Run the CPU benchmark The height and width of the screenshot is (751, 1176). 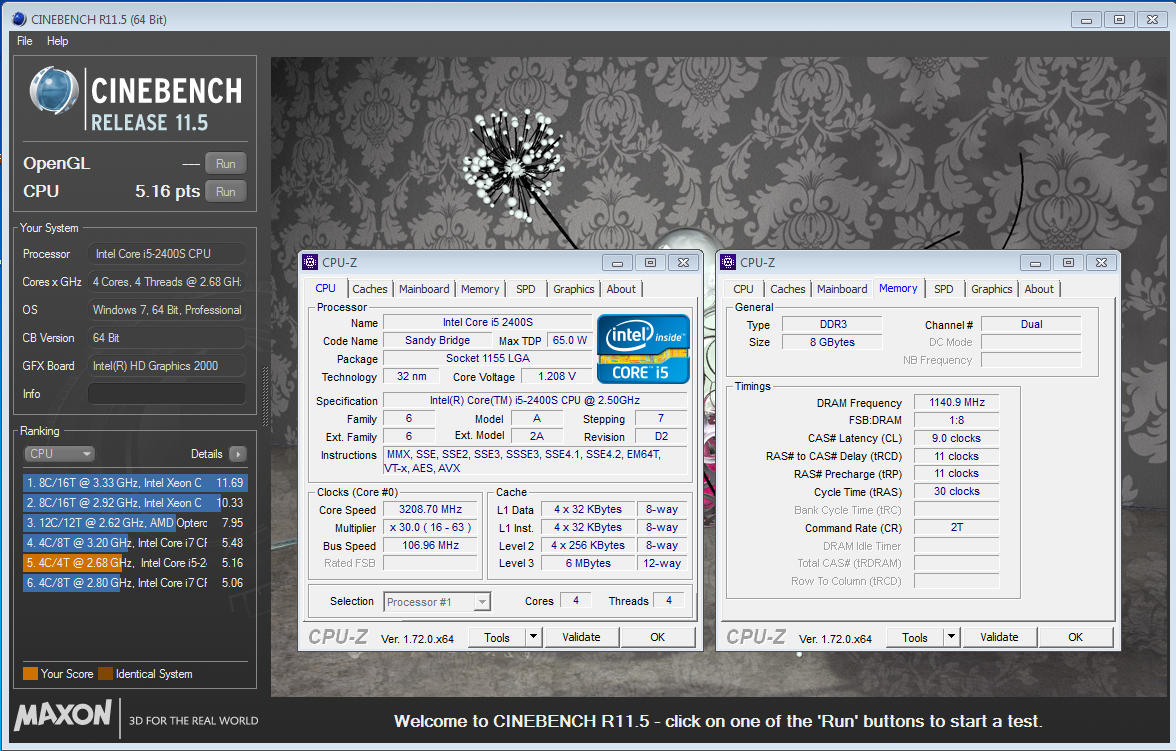[226, 191]
